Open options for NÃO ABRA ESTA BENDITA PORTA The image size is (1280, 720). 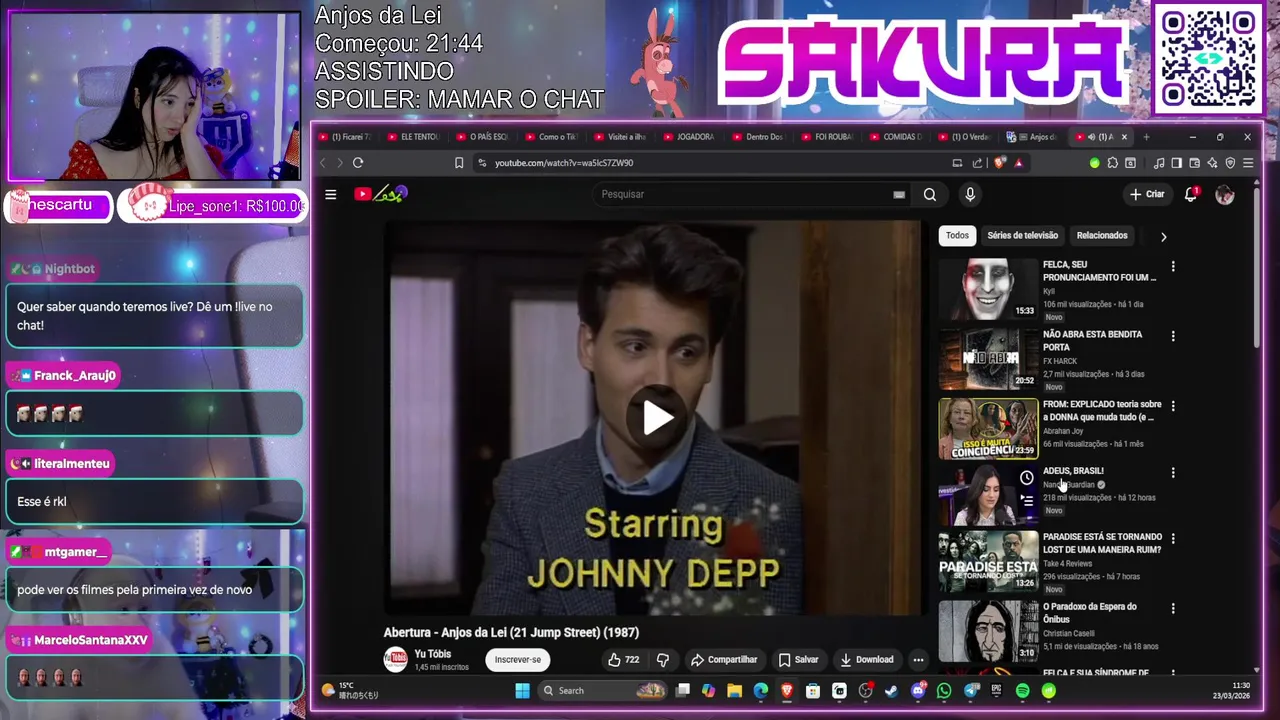pos(1173,337)
